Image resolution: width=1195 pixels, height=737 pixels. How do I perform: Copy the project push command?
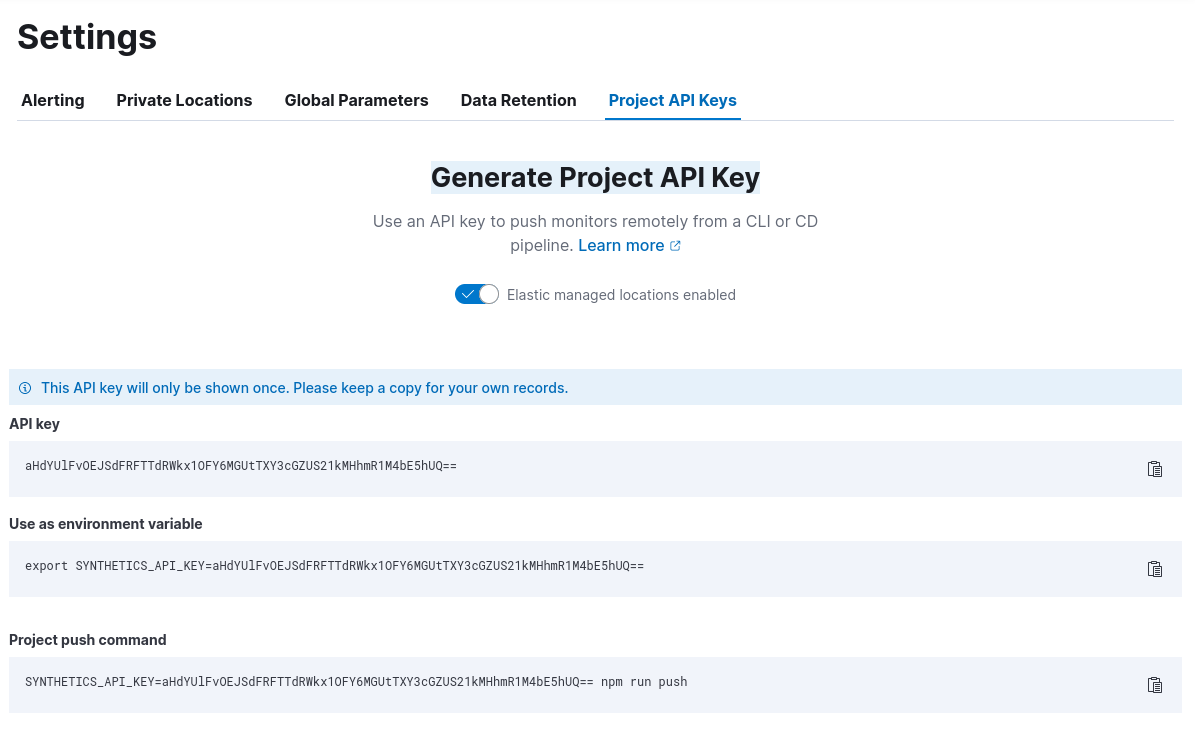(x=1155, y=684)
